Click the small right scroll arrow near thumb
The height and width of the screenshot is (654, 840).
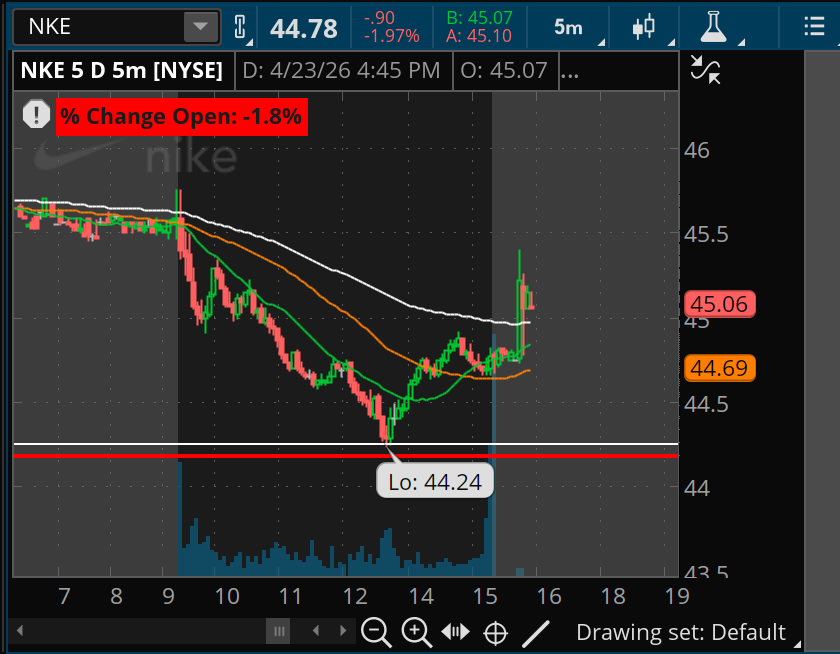[343, 630]
